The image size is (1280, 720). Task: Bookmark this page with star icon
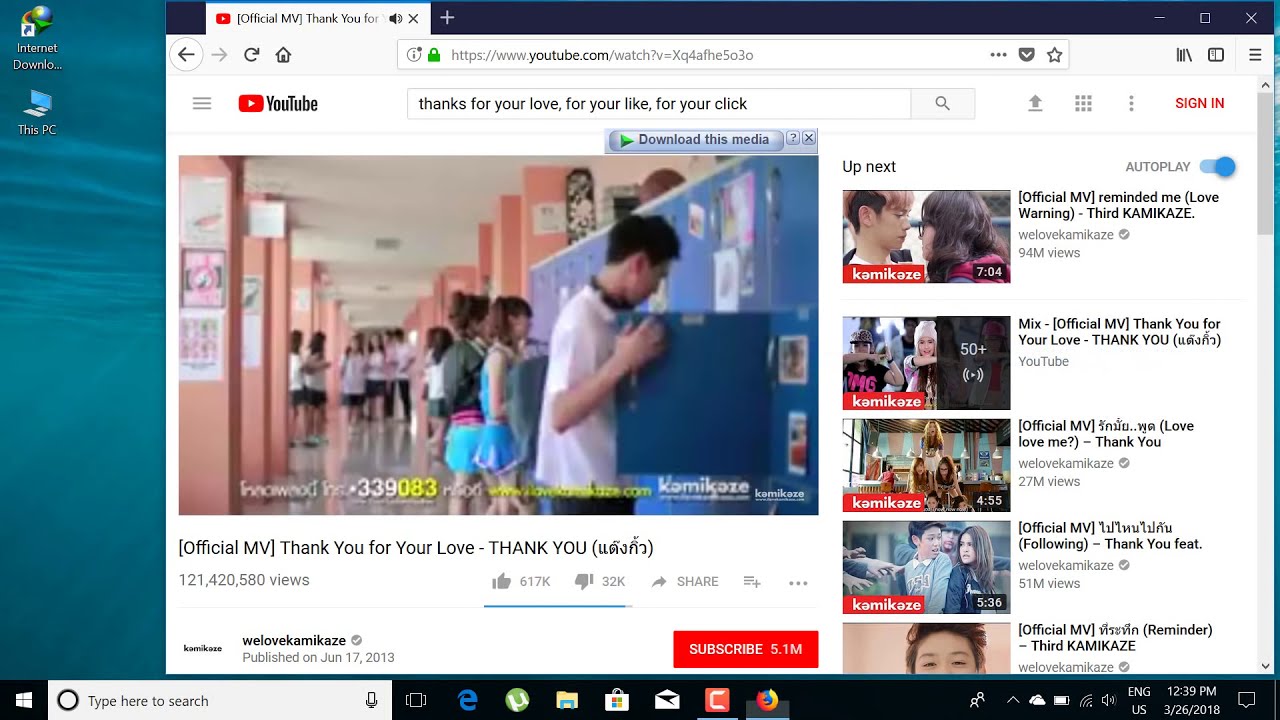(x=1054, y=55)
